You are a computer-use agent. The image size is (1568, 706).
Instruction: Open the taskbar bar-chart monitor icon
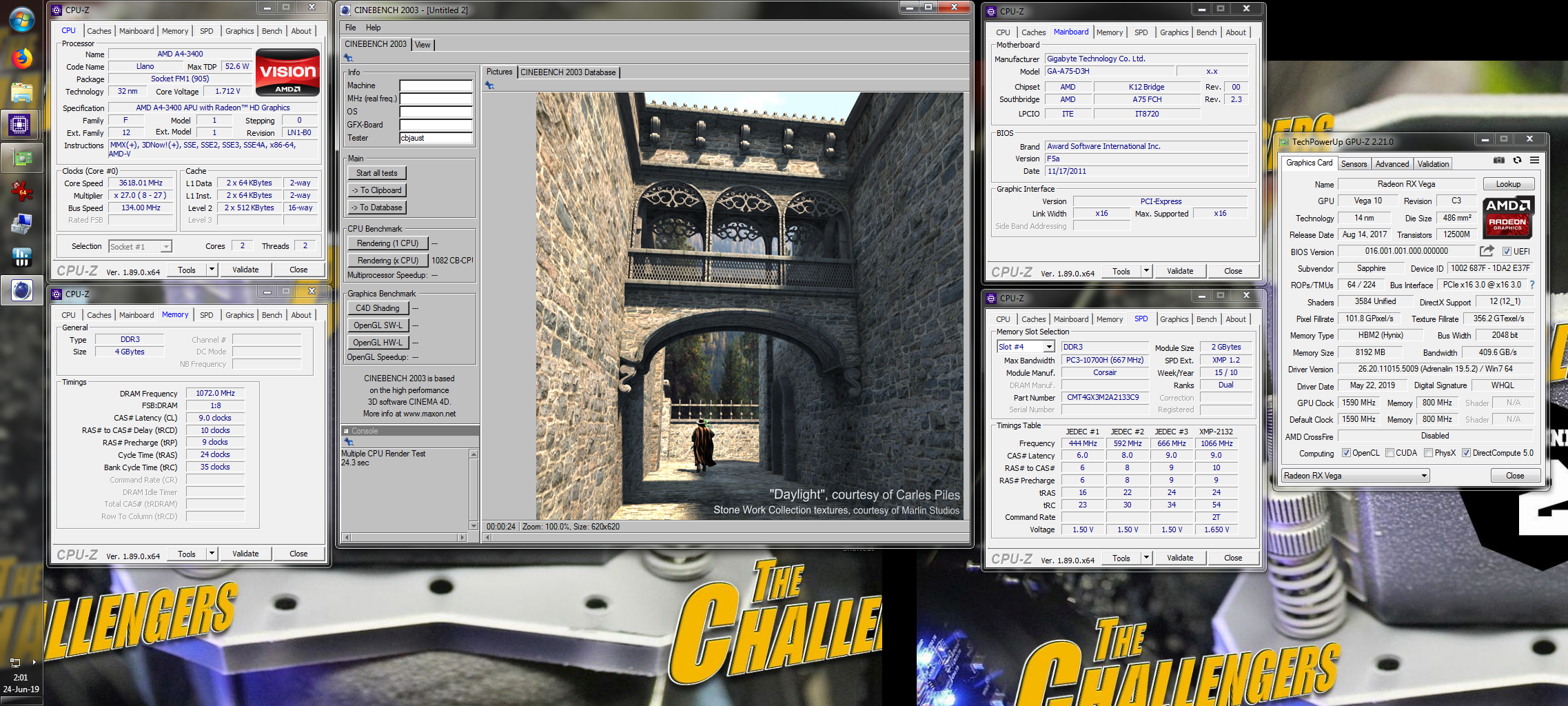click(21, 257)
